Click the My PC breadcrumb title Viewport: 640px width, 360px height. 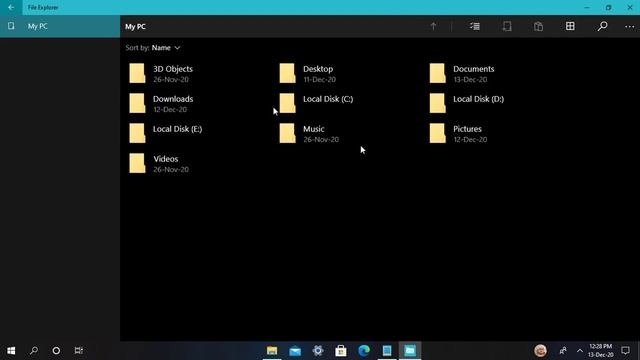click(136, 27)
